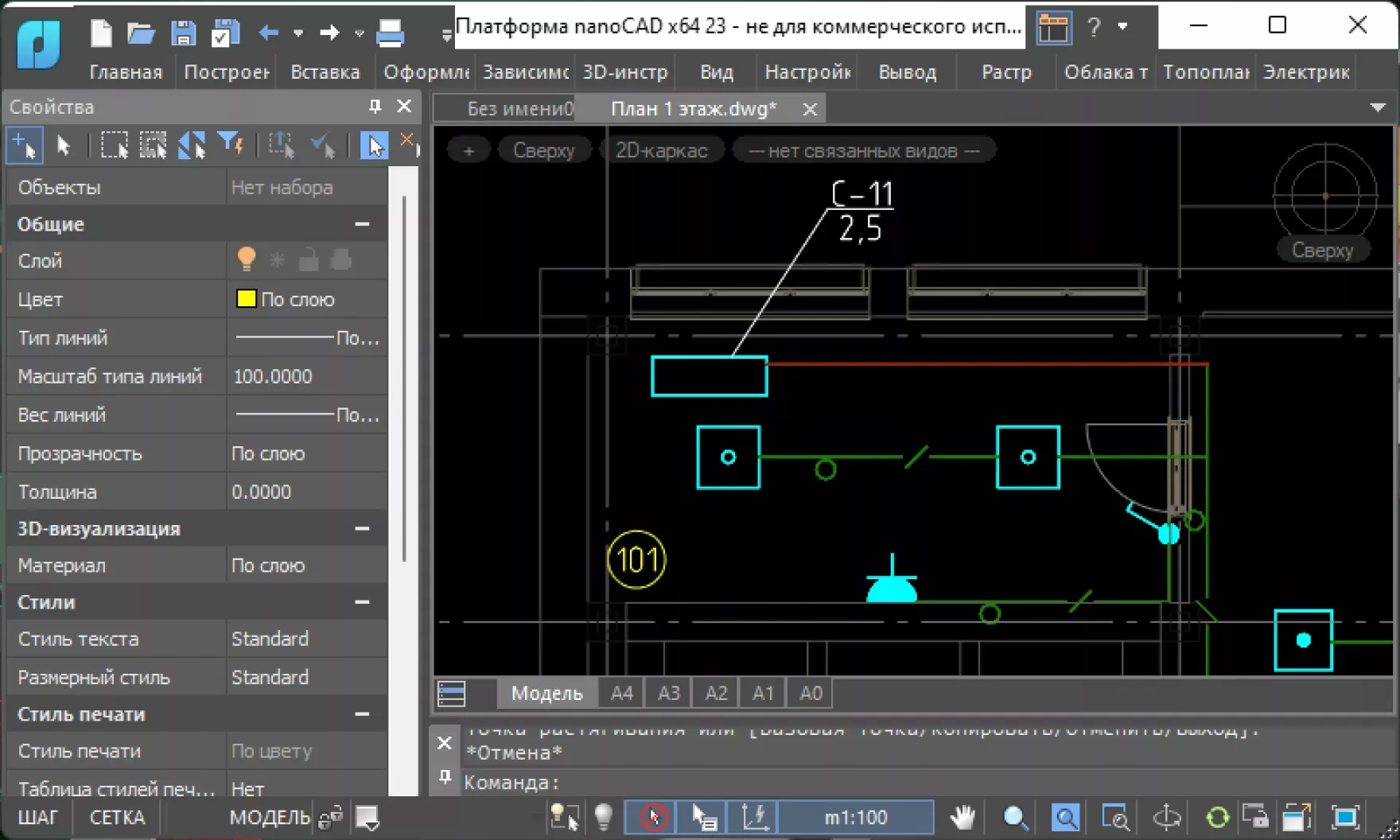Viewport: 1400px width, 840px height.
Task: Toggle ШАГ snap mode off
Action: point(39,817)
